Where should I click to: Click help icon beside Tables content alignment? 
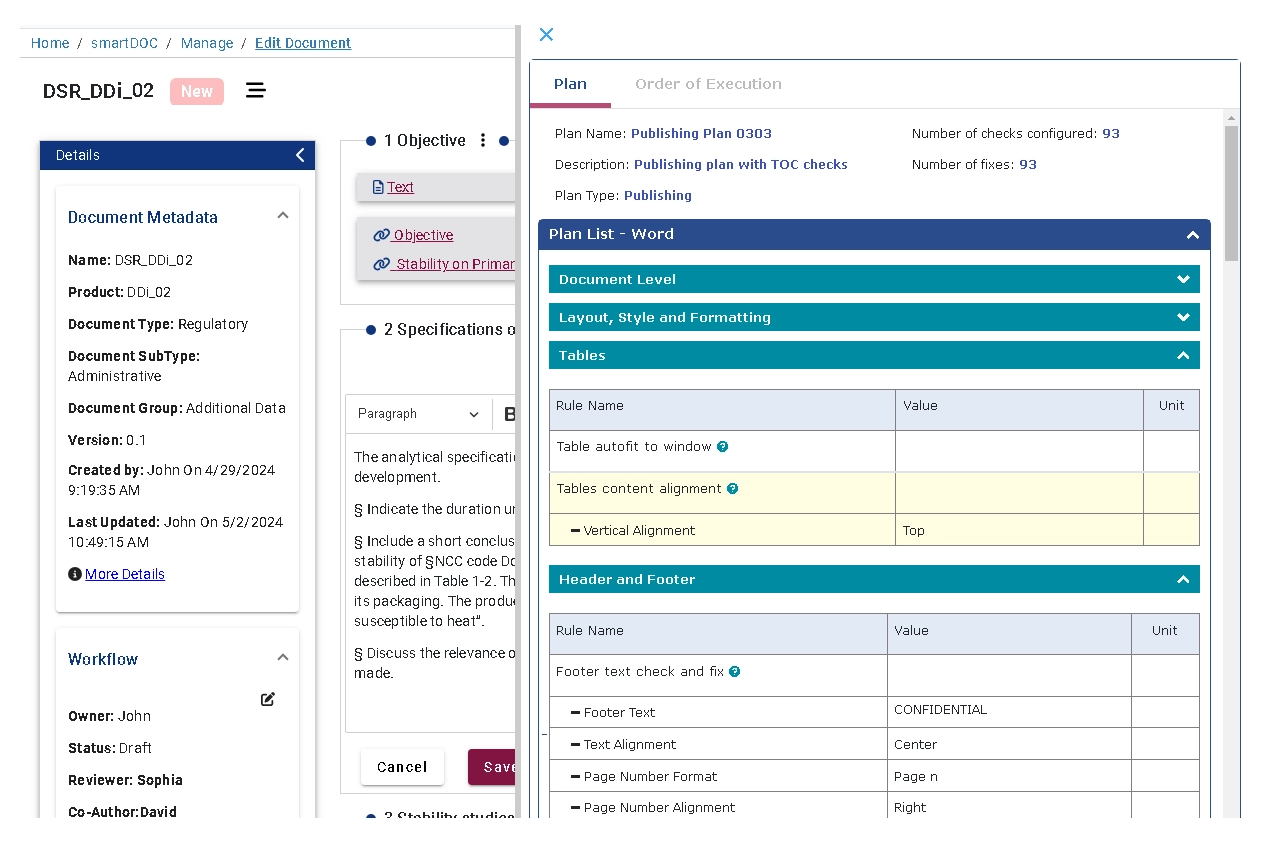click(732, 489)
